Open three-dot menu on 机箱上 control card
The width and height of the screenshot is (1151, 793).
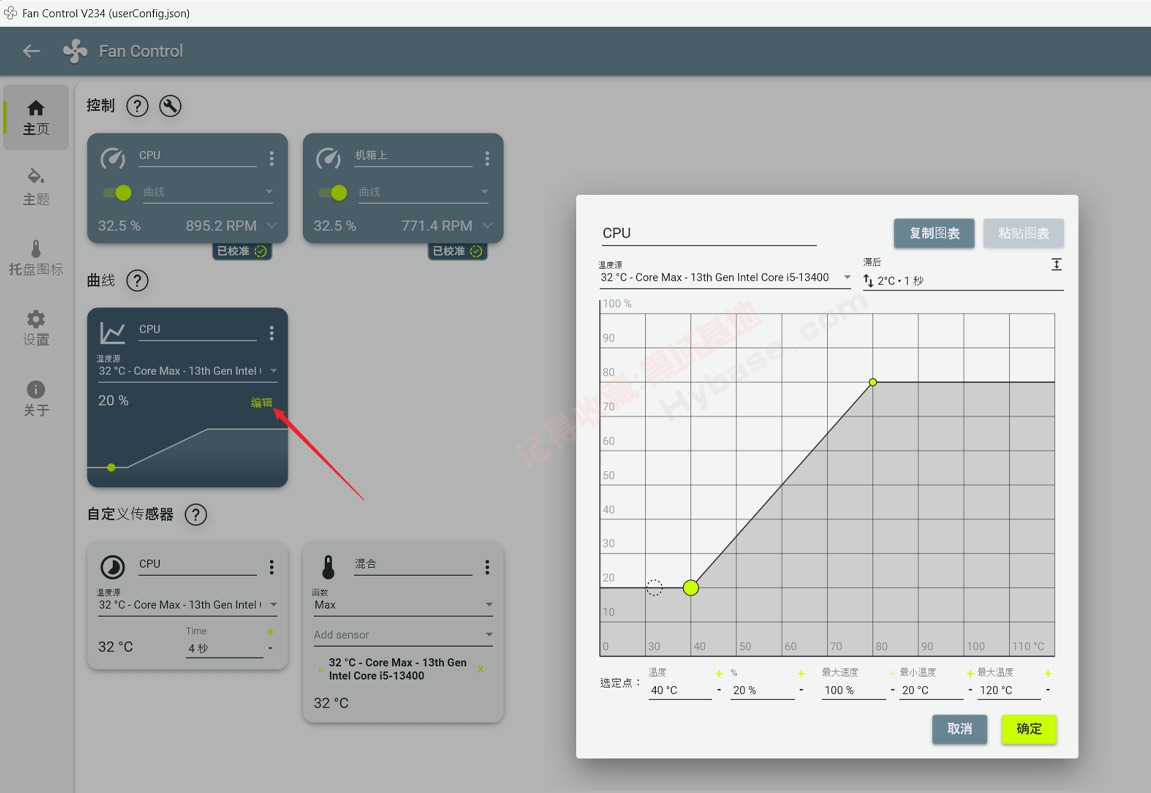click(487, 159)
